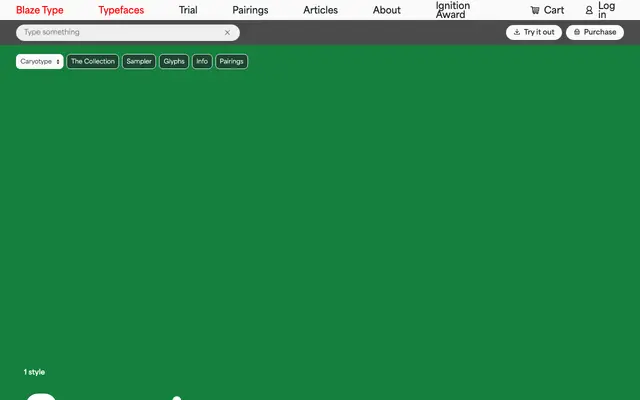Image resolution: width=640 pixels, height=400 pixels.
Task: Open the Trial page
Action: tap(188, 10)
